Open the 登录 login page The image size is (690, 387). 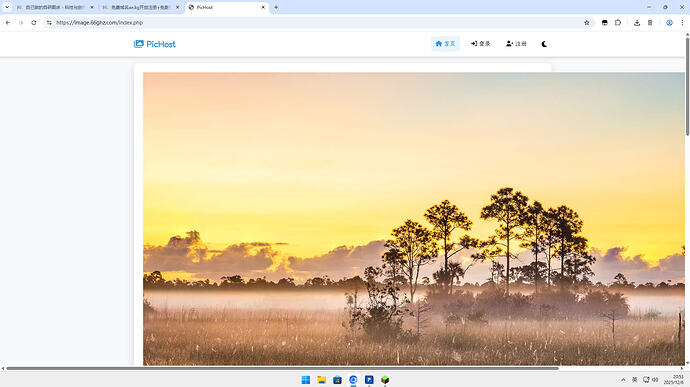tap(481, 44)
